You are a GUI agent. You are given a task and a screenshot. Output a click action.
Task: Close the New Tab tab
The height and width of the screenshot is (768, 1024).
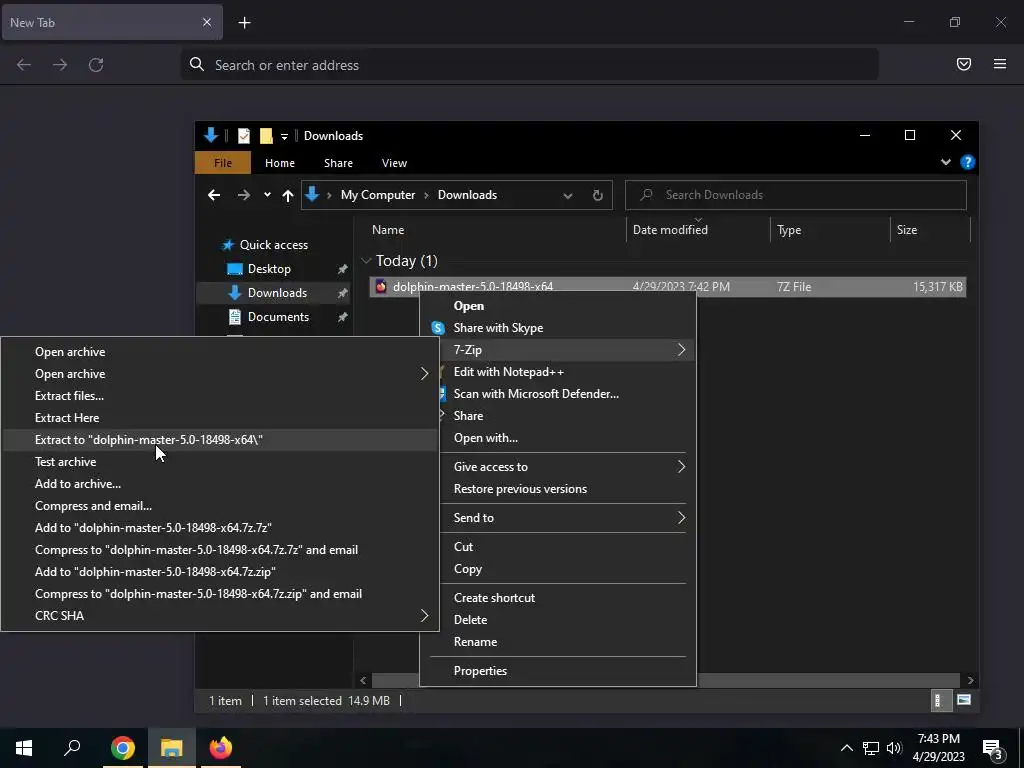[207, 22]
